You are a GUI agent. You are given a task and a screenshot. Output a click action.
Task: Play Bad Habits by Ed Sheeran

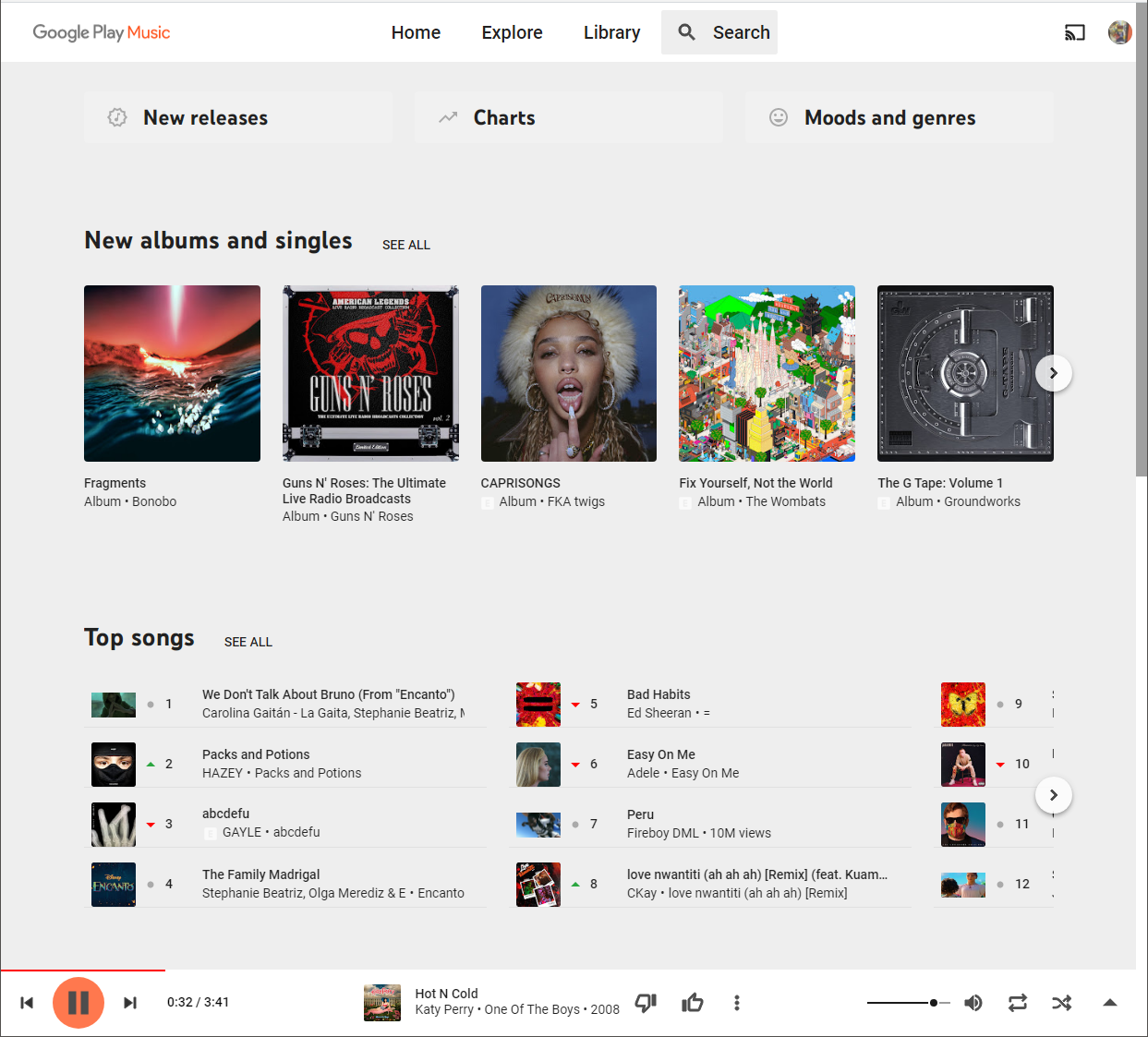659,694
